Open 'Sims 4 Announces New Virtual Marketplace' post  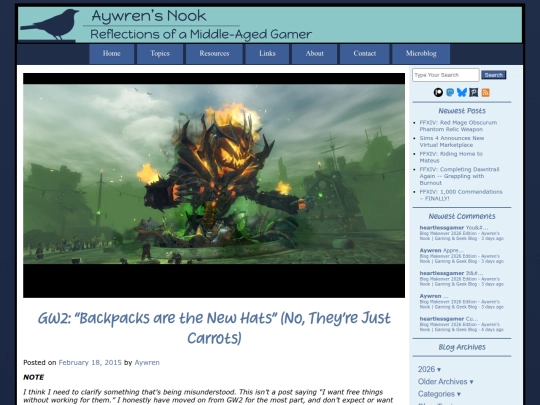452,142
